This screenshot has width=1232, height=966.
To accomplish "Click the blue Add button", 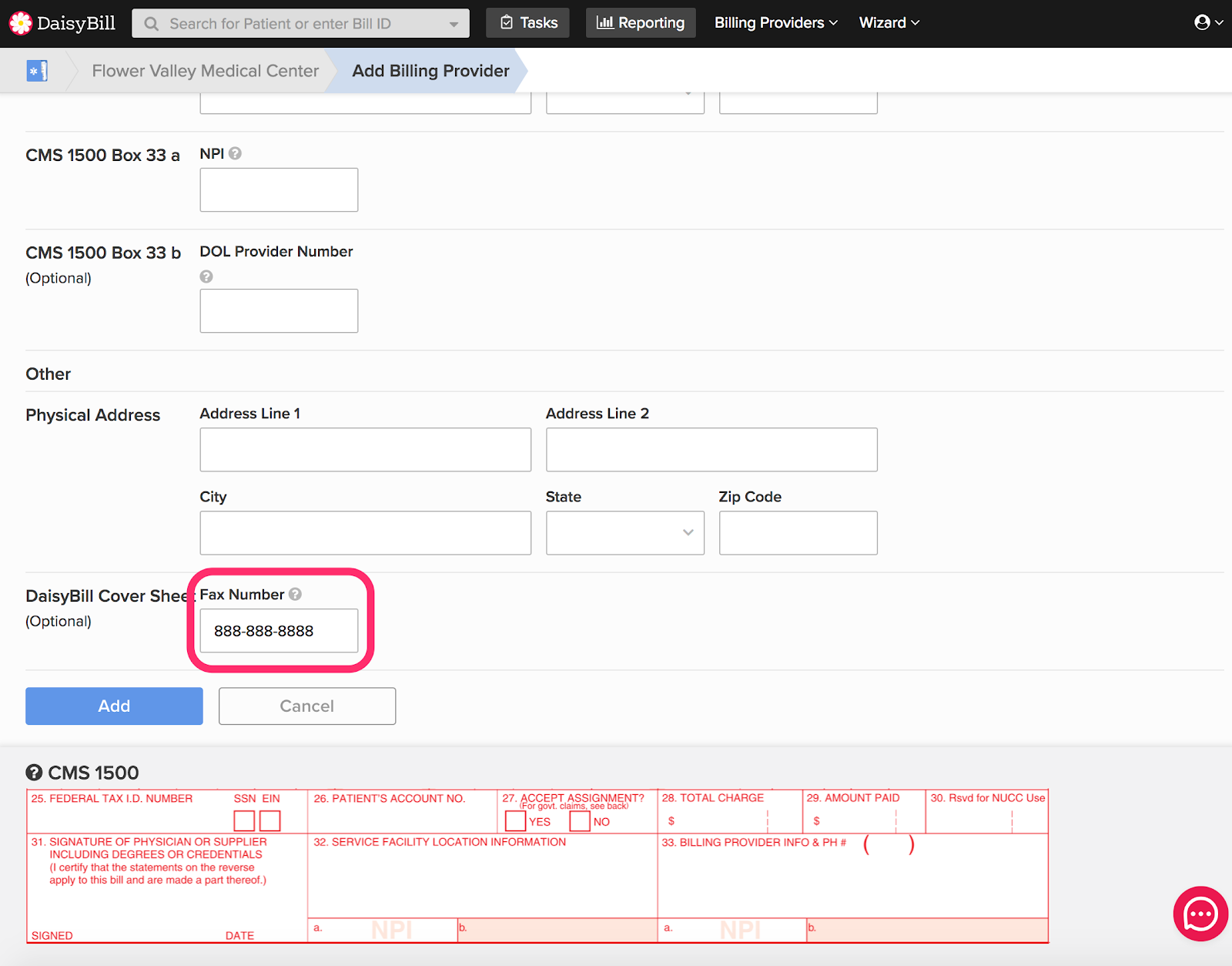I will [114, 706].
